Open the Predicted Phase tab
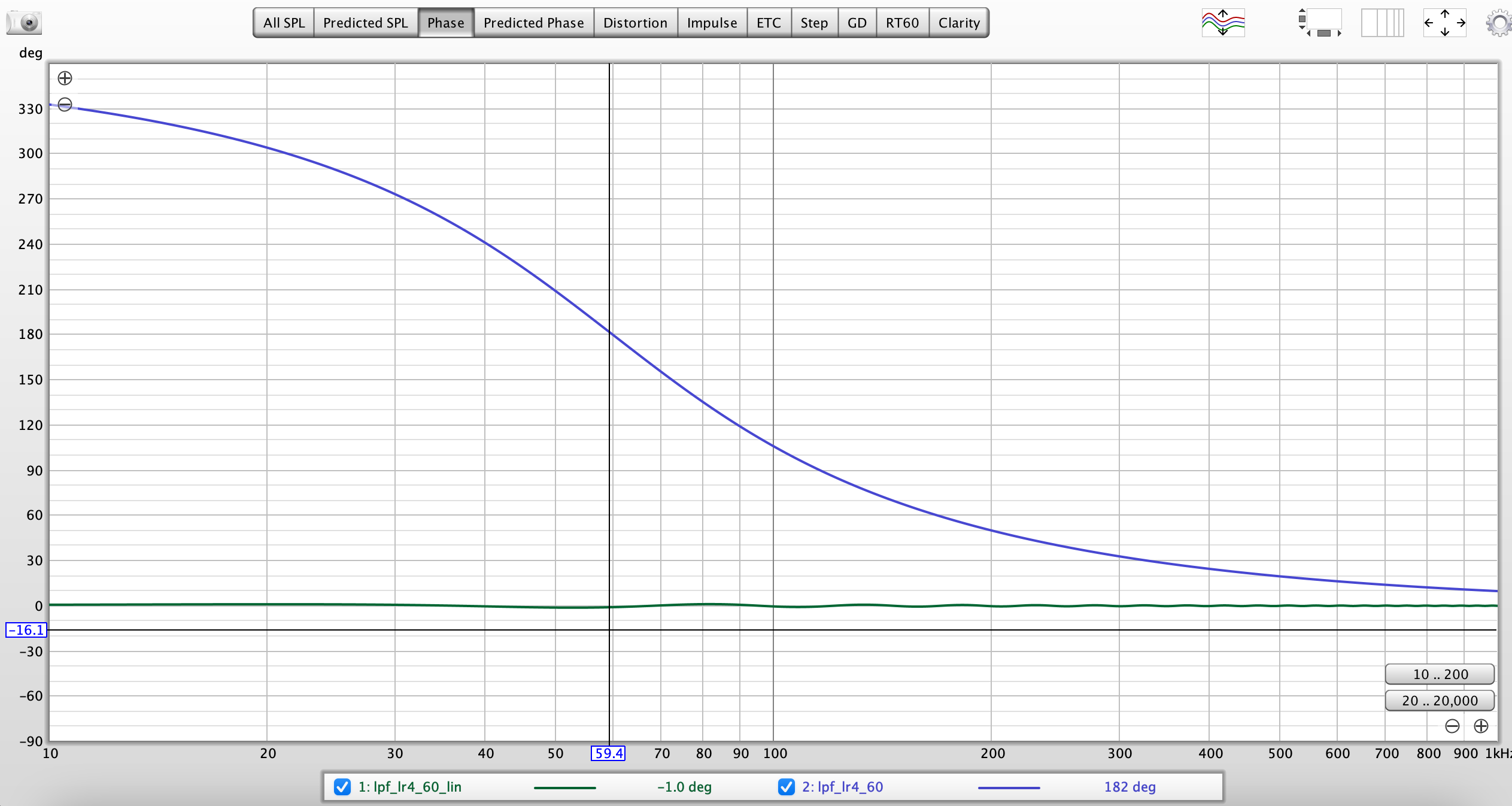The height and width of the screenshot is (806, 1512). [x=534, y=23]
